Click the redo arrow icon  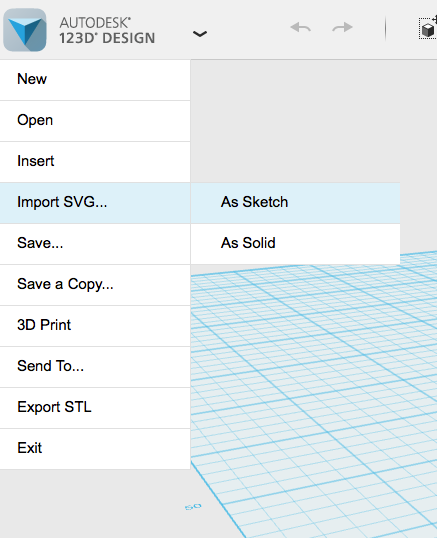click(342, 27)
